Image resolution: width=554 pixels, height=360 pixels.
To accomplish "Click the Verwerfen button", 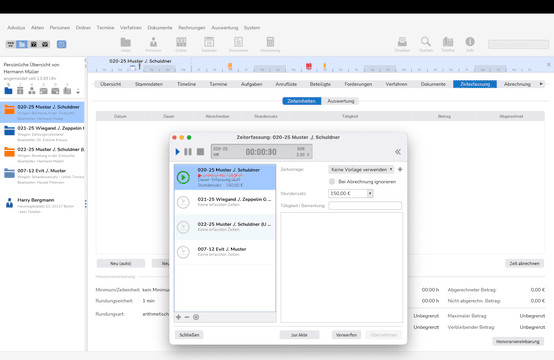I will click(x=346, y=335).
